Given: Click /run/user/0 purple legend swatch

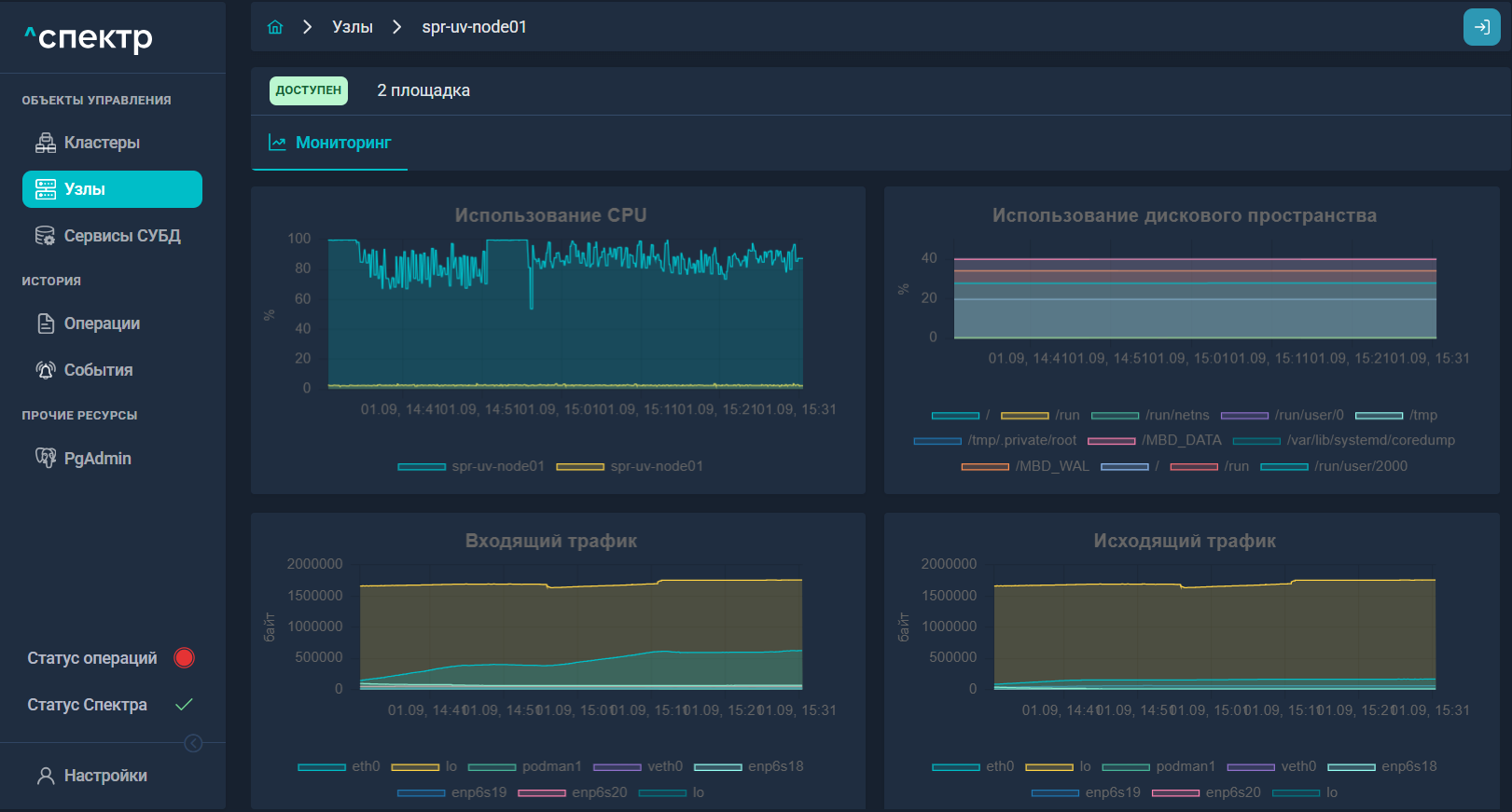Looking at the screenshot, I should tap(1244, 415).
